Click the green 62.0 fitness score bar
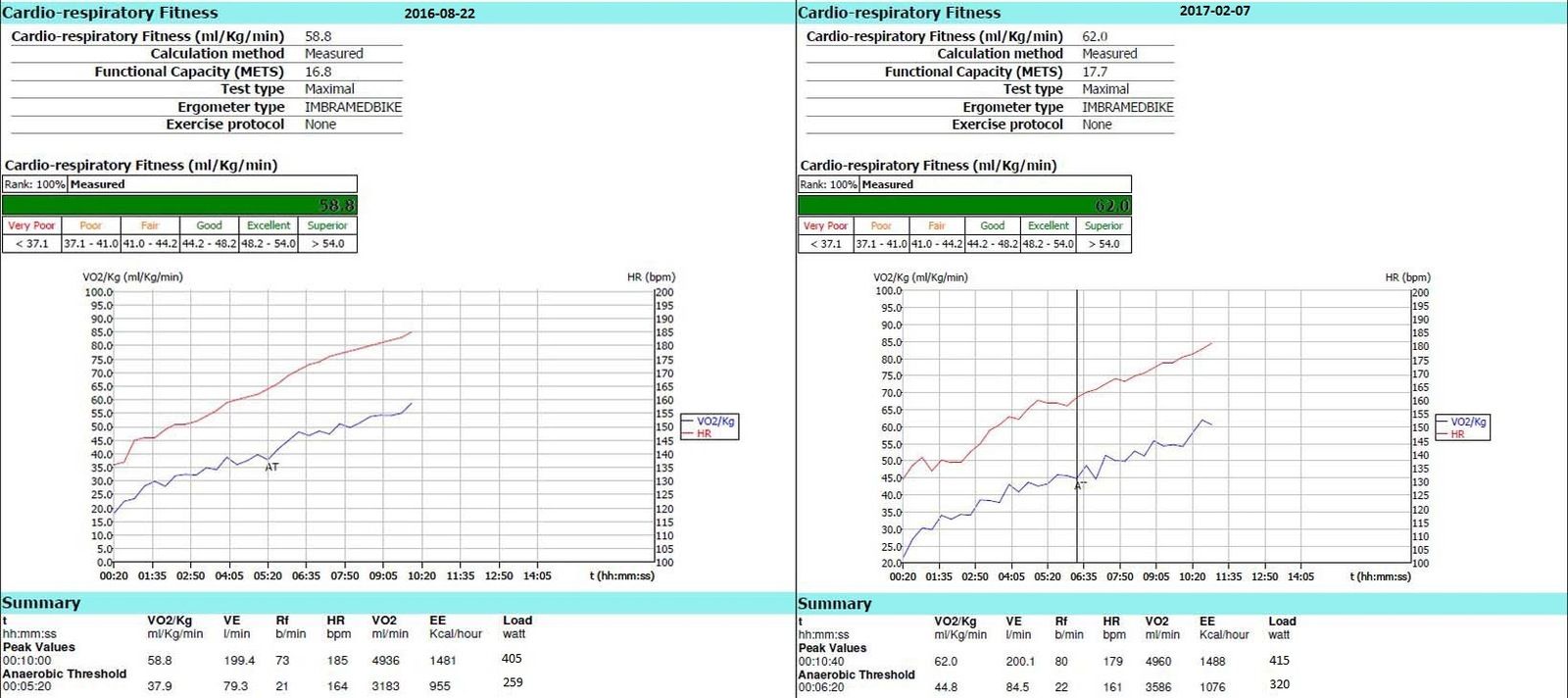 (964, 205)
